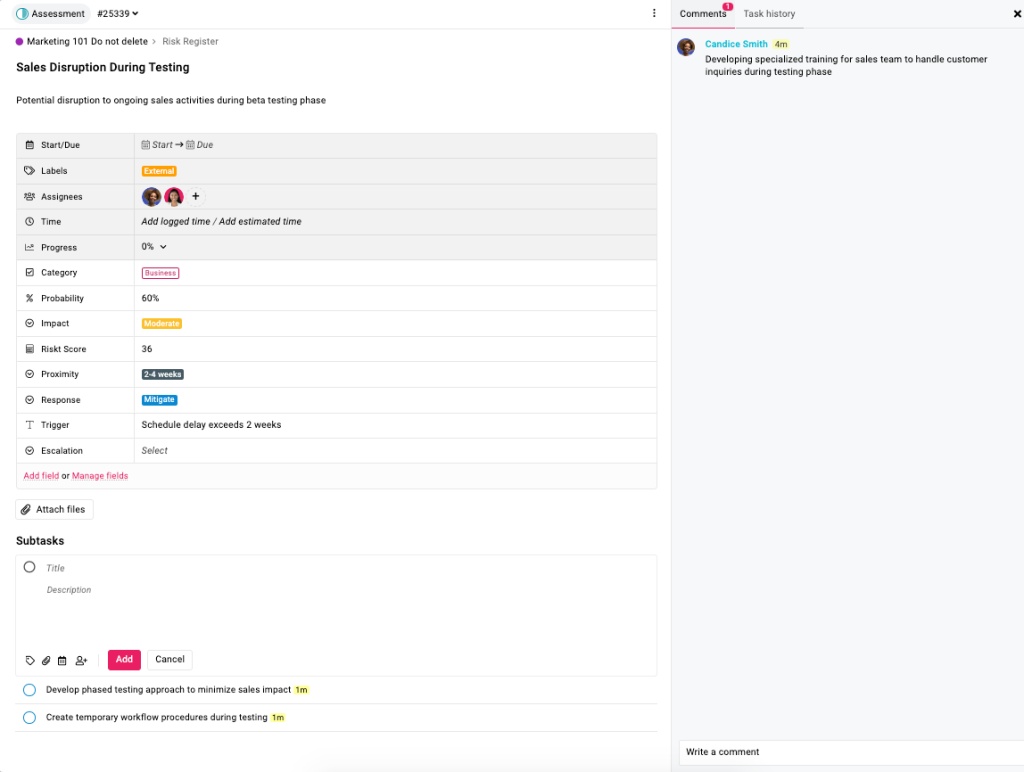Click the calendar date icon in subtask toolbar
1024x772 pixels.
tap(62, 661)
